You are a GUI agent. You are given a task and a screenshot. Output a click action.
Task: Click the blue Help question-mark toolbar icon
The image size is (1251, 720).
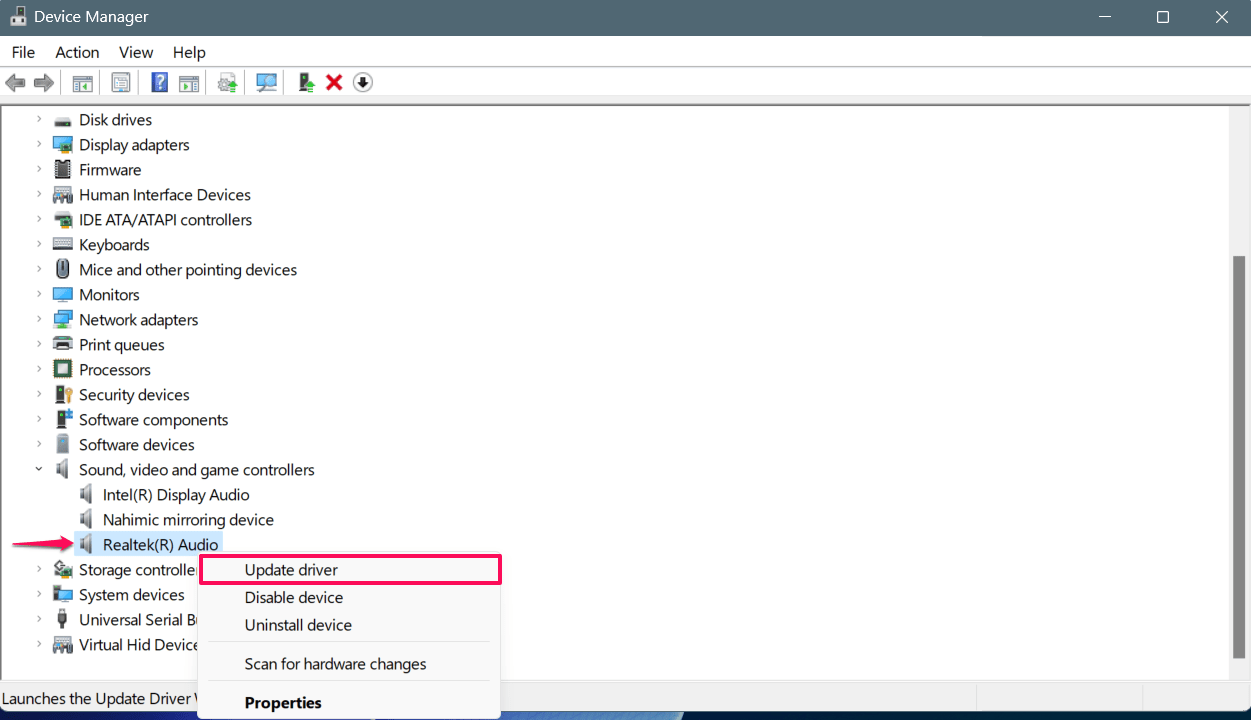click(x=159, y=82)
